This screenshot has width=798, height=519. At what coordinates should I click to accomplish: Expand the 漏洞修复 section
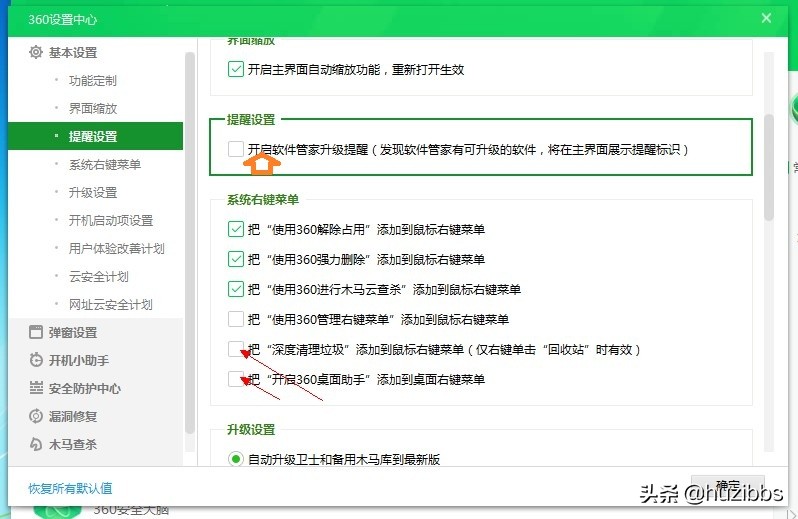pyautogui.click(x=73, y=416)
